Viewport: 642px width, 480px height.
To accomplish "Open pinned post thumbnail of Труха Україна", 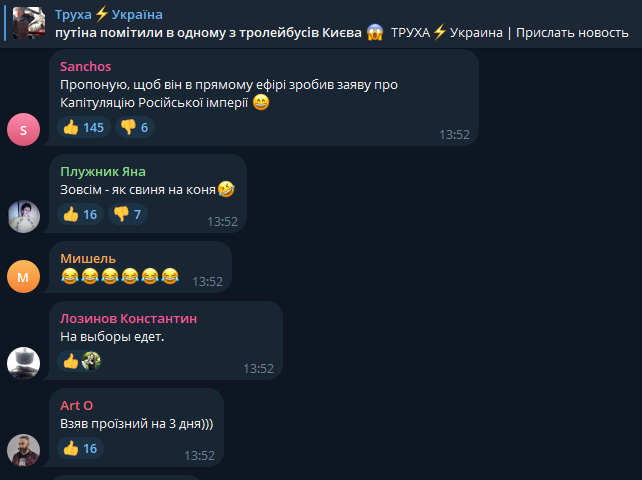I will click(x=29, y=23).
